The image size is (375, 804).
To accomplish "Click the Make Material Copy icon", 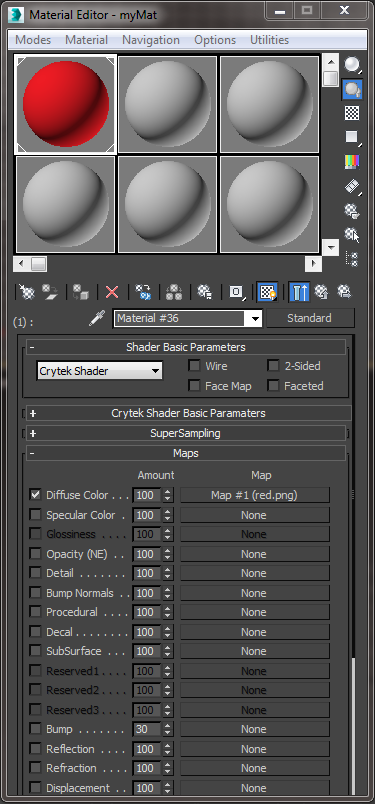I will (x=143, y=292).
